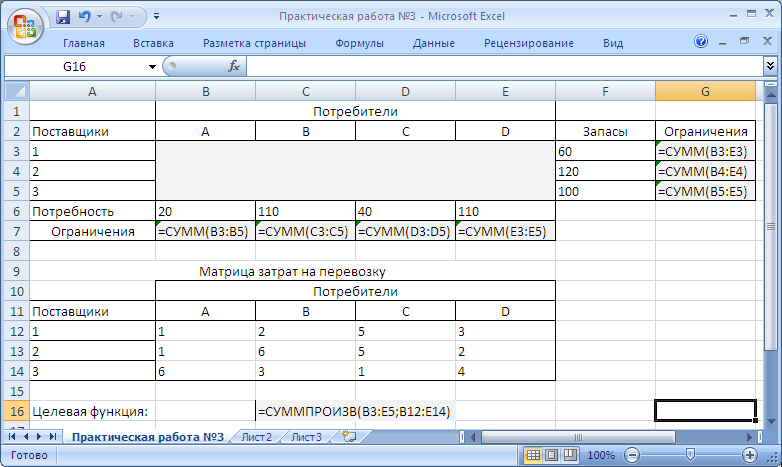This screenshot has height=467, width=782.
Task: Select the Запасы header cell
Action: pyautogui.click(x=605, y=131)
